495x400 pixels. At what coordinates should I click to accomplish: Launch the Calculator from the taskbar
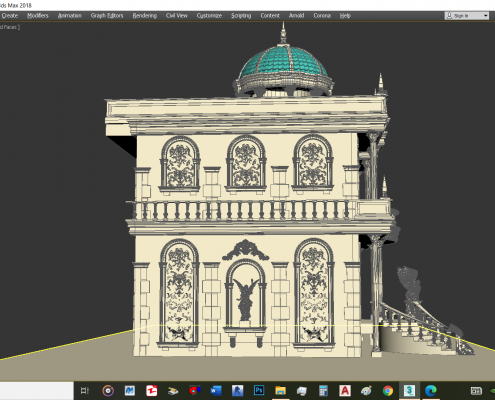click(x=323, y=390)
